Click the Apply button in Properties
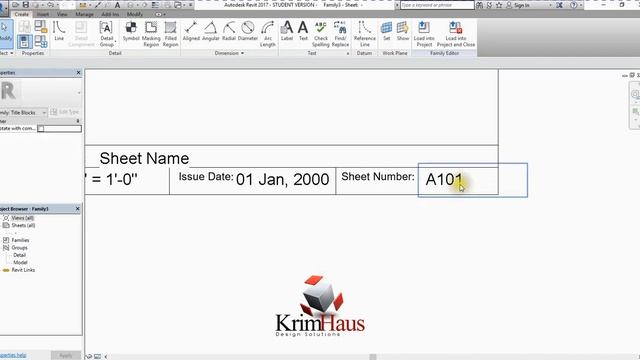The height and width of the screenshot is (360, 640). (x=65, y=356)
